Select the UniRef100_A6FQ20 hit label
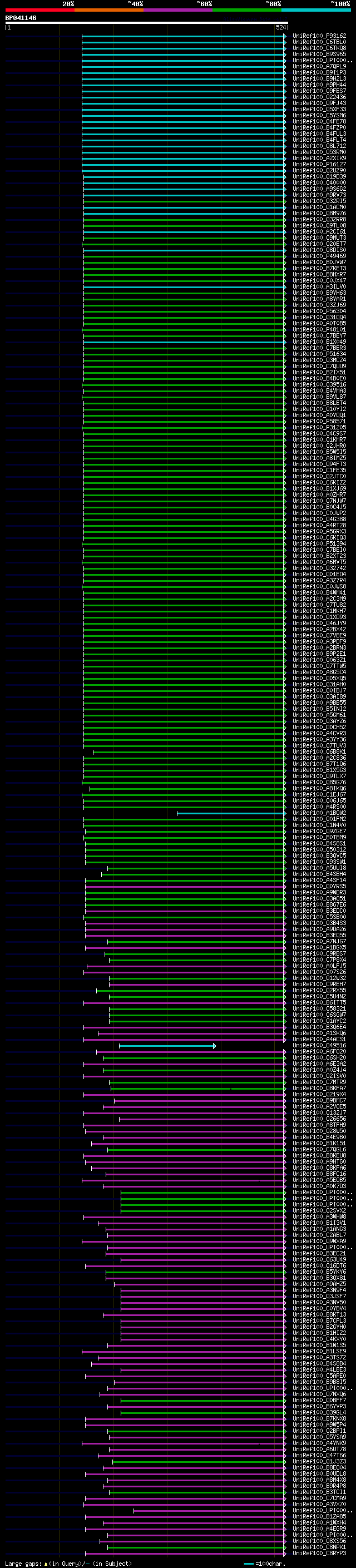This screenshot has width=356, height=1568. [319, 1051]
